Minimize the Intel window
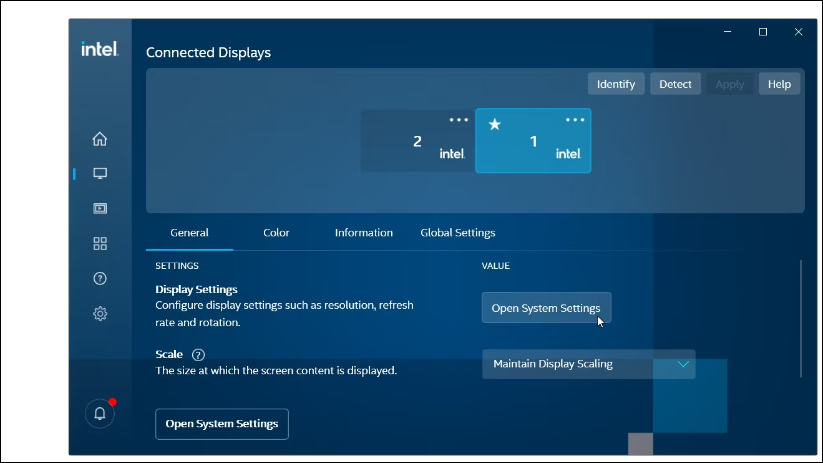823x463 pixels. click(727, 32)
